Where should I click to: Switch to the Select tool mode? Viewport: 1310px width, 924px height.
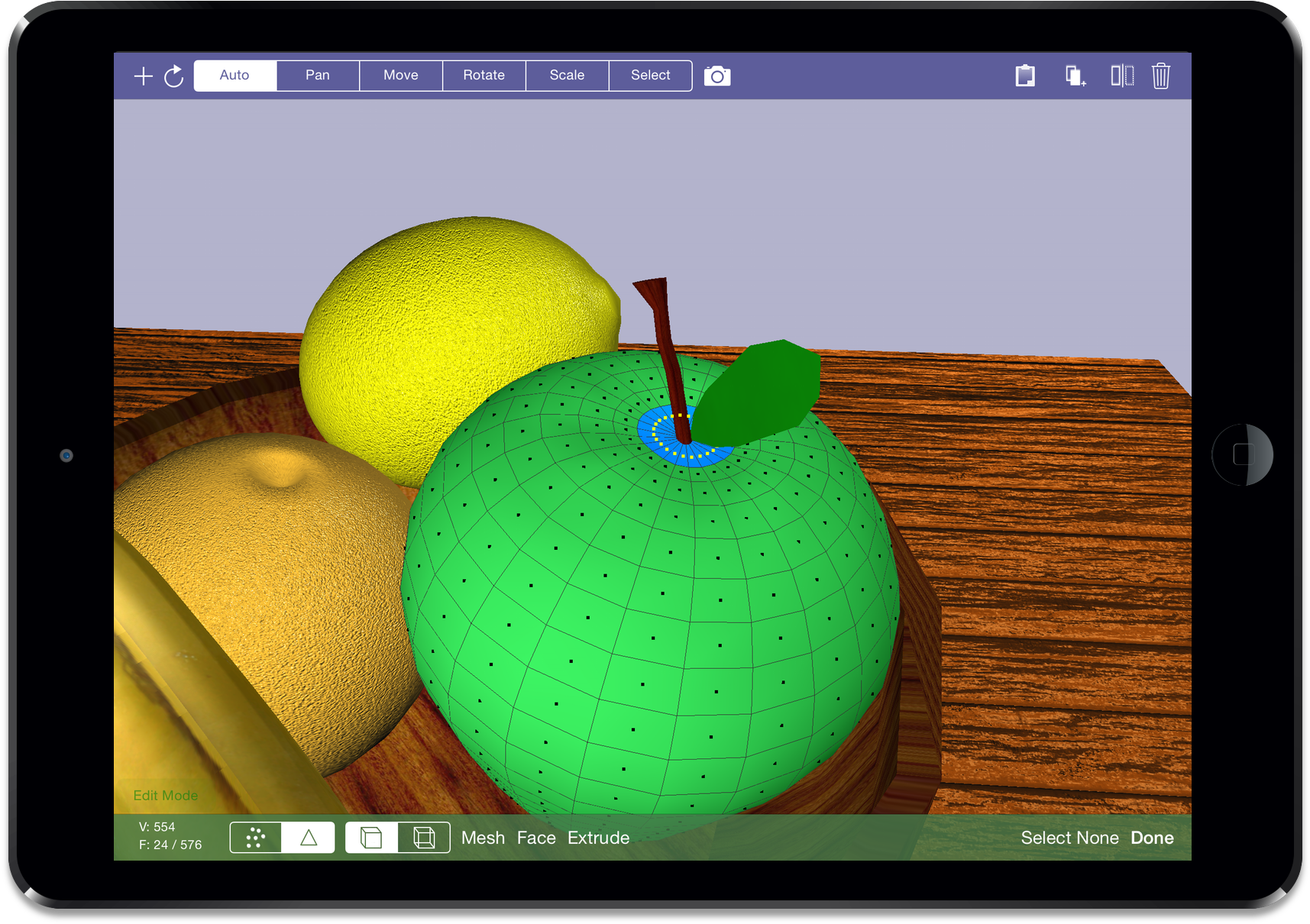tap(649, 76)
